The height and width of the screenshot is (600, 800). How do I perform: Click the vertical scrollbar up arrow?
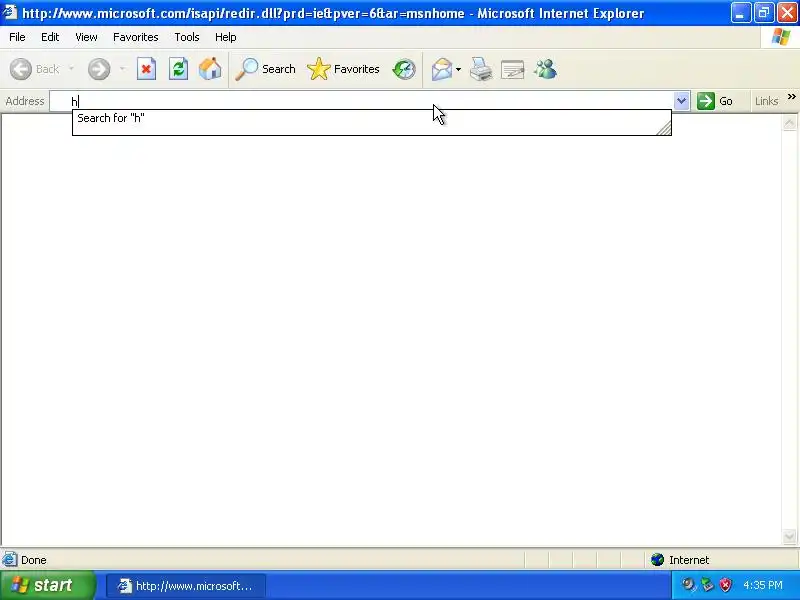[x=789, y=123]
